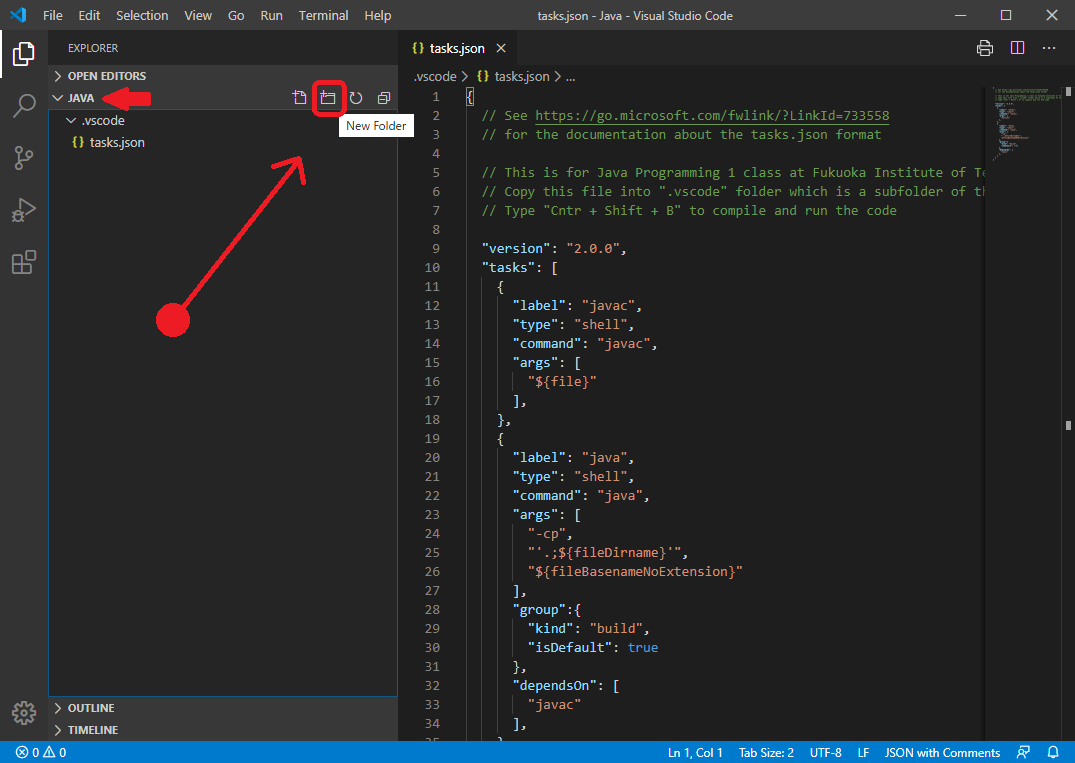Change end of line sequence LF
The image size is (1075, 763).
click(x=863, y=752)
